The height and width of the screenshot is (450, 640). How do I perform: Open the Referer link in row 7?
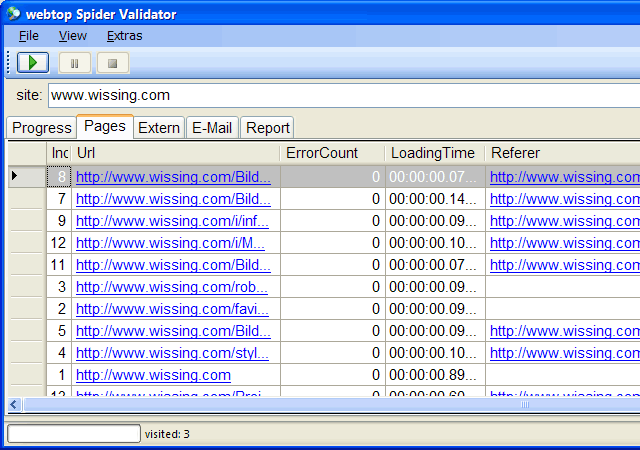tap(565, 199)
